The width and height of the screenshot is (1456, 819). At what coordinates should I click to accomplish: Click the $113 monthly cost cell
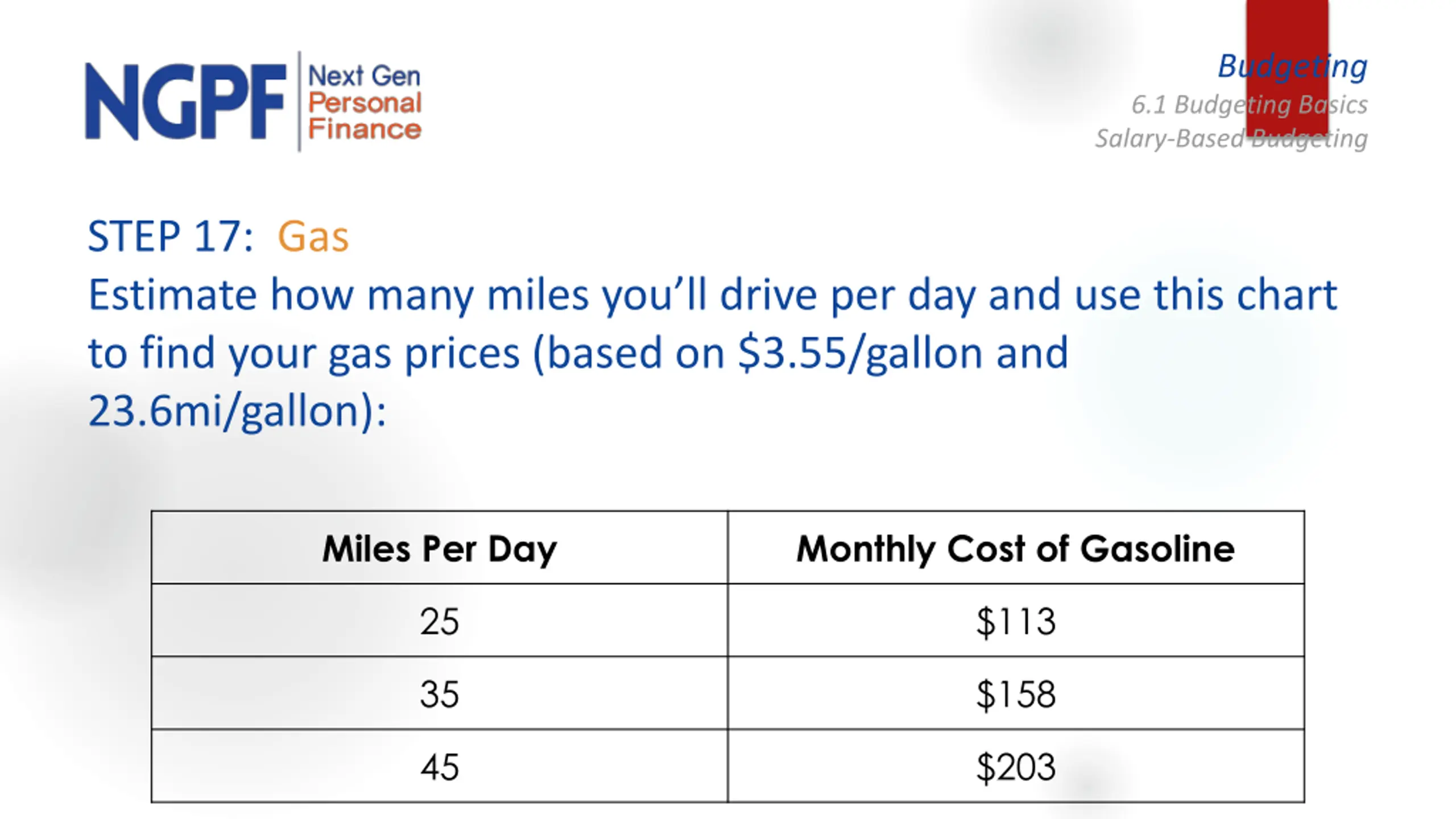[1016, 621]
